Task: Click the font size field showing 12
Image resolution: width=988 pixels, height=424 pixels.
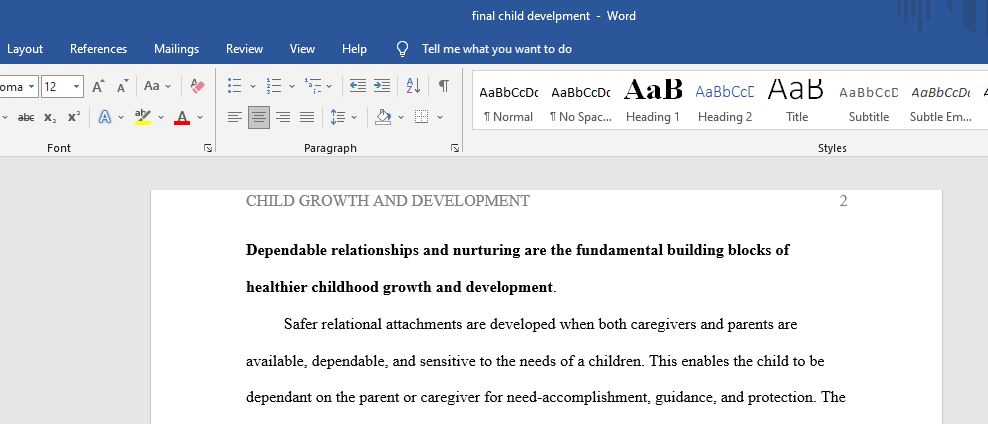Action: coord(56,87)
